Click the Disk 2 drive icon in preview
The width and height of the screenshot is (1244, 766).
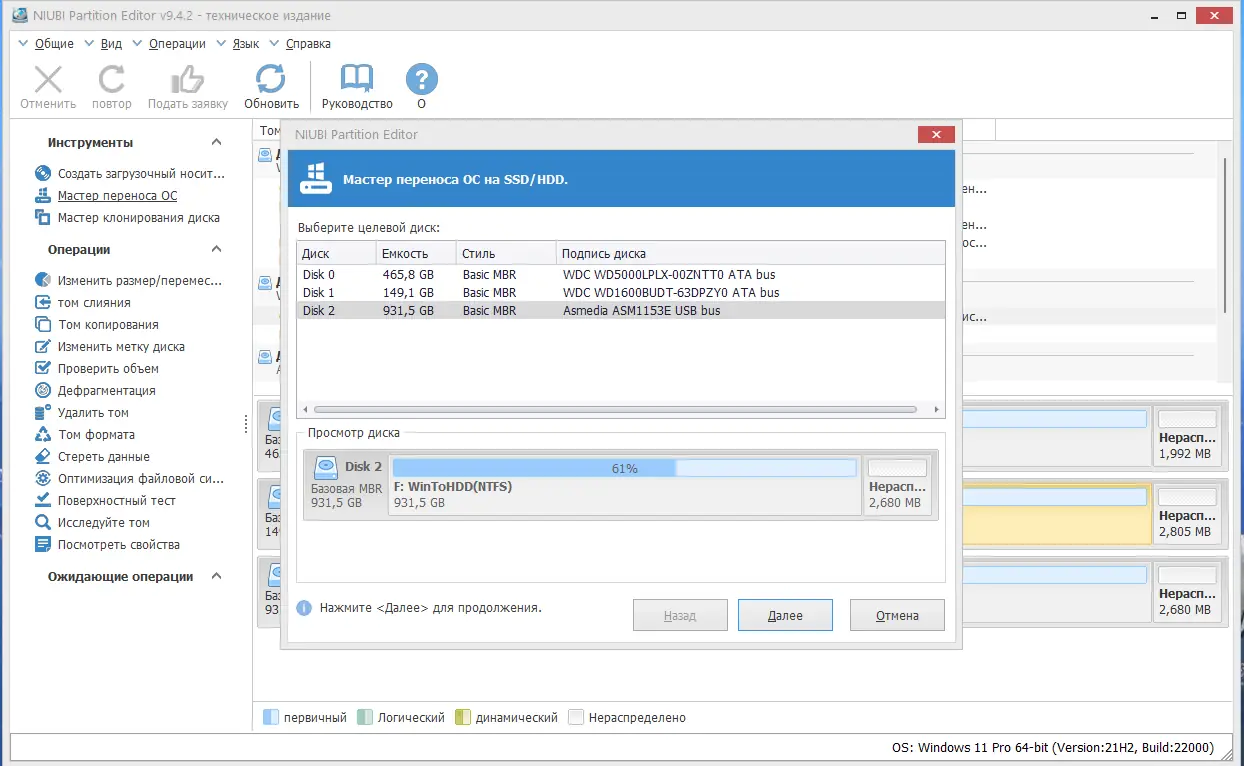[x=326, y=467]
